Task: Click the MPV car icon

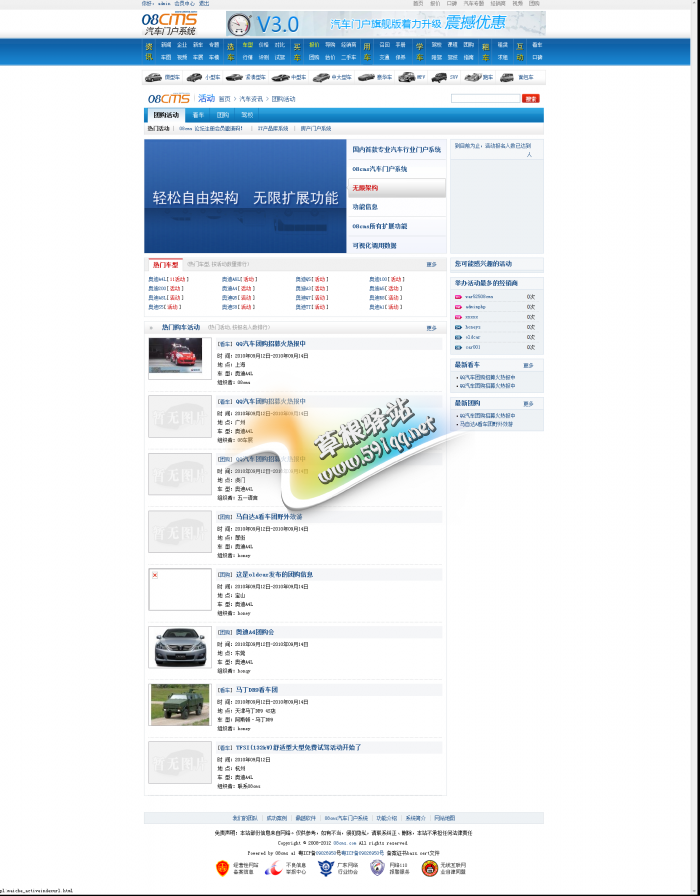Action: coord(406,77)
